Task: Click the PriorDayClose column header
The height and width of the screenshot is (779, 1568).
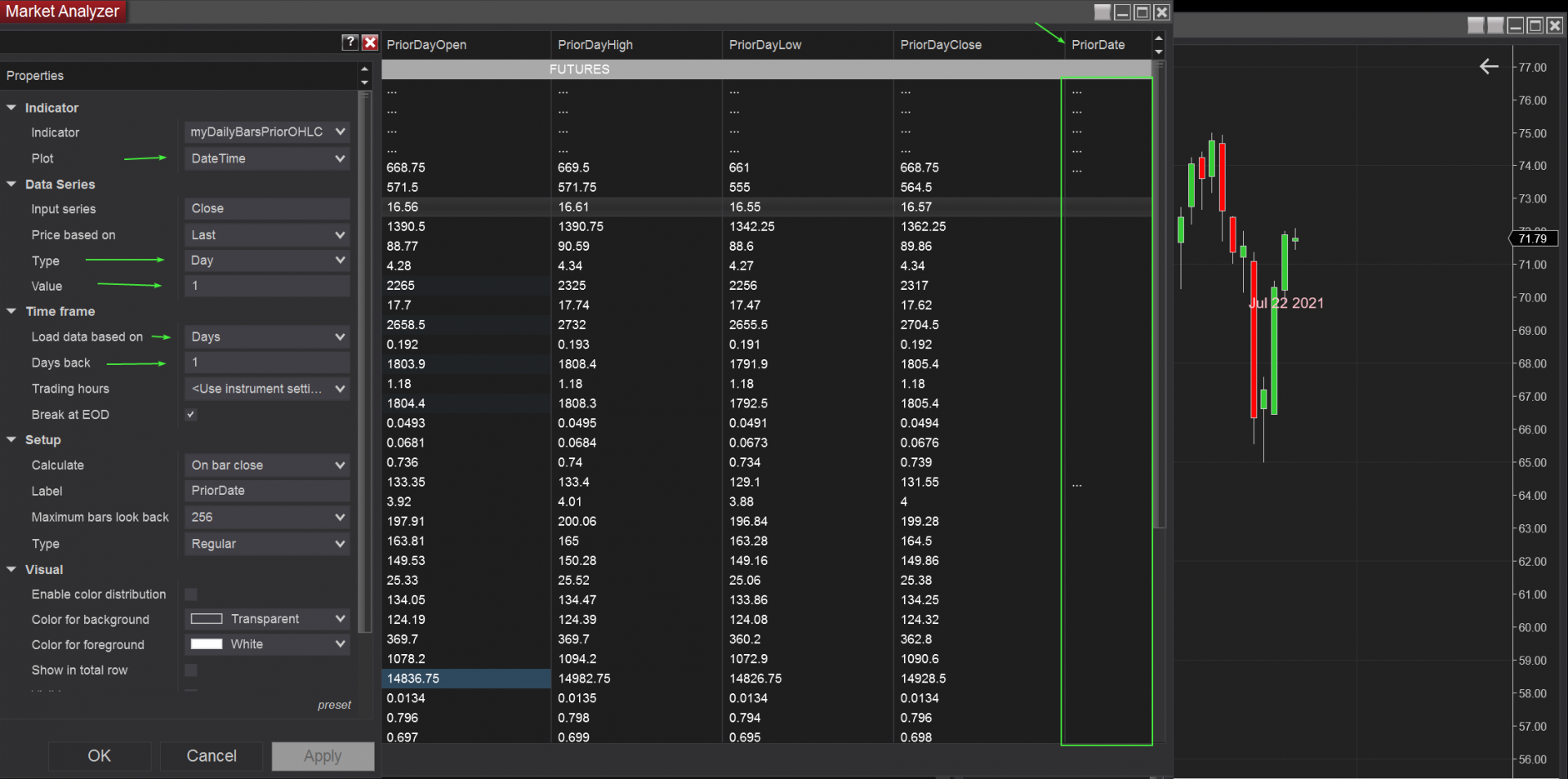Action: [x=979, y=45]
